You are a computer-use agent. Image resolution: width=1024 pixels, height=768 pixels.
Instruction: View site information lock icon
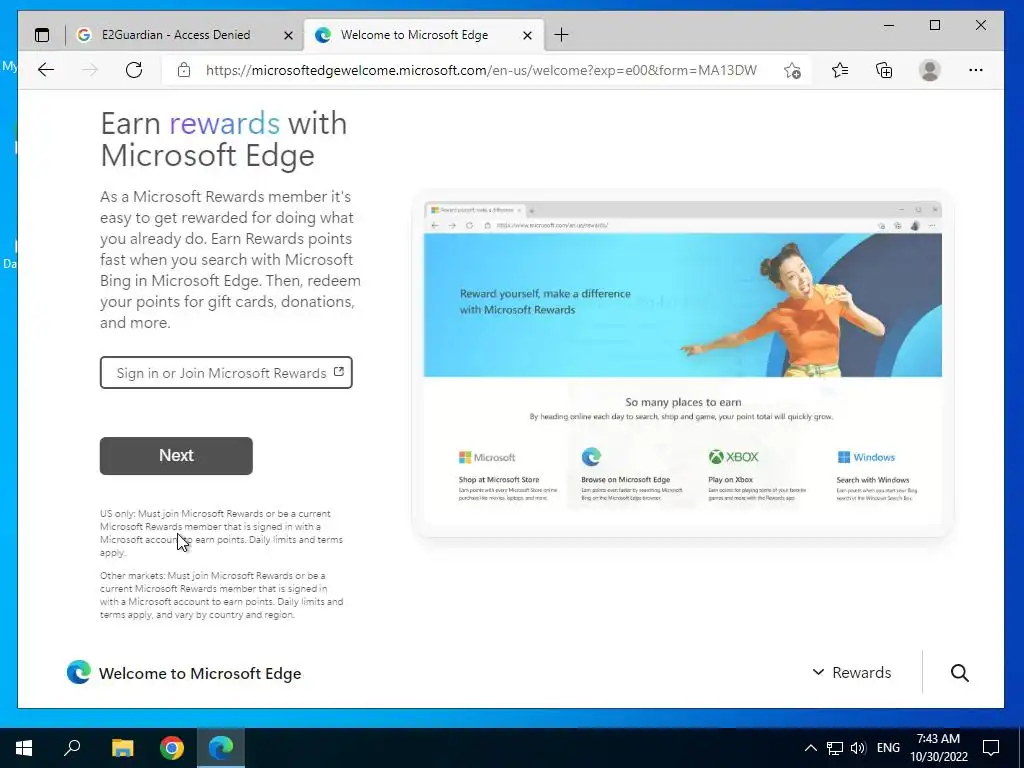pyautogui.click(x=184, y=70)
